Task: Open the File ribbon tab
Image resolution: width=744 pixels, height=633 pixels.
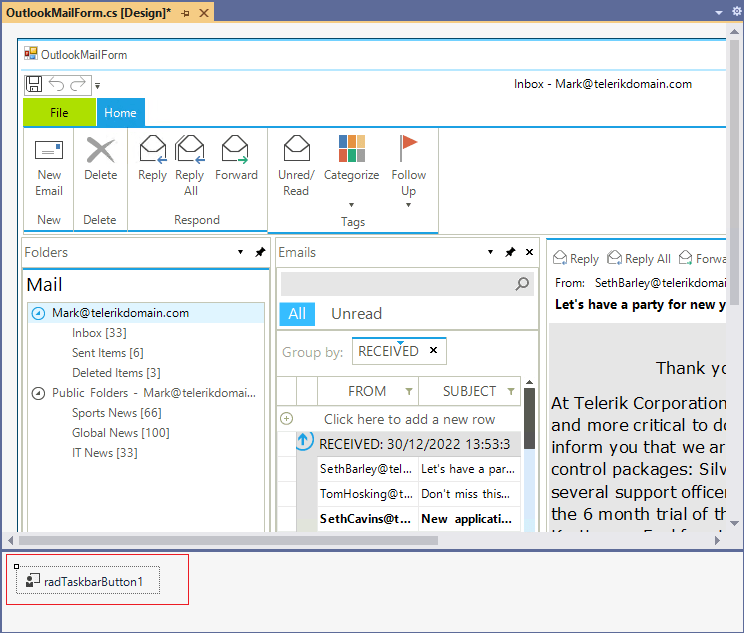Action: pos(59,112)
